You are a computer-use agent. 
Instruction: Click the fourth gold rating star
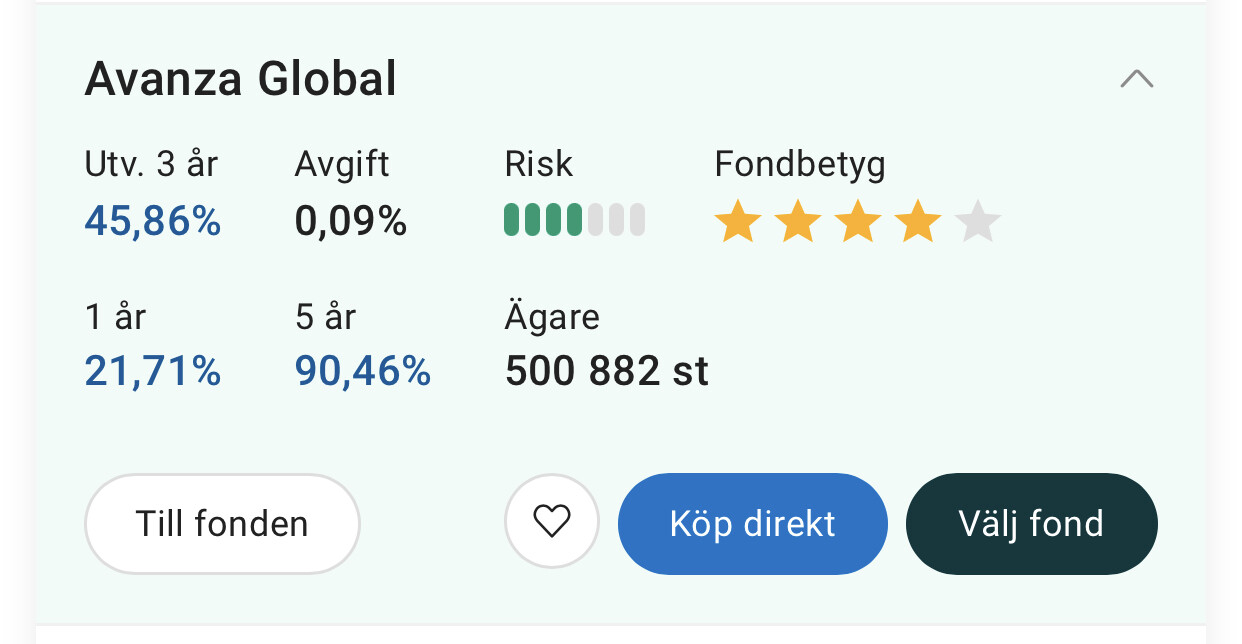coord(918,221)
